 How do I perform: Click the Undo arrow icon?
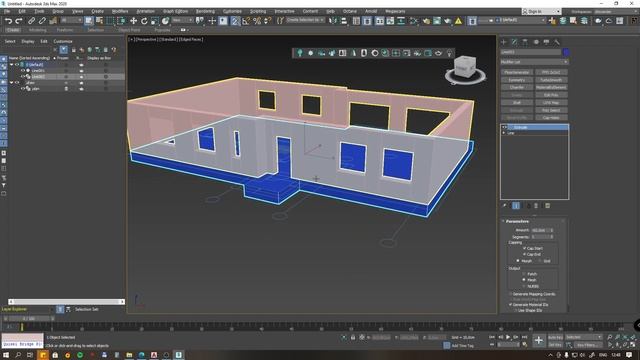point(9,20)
